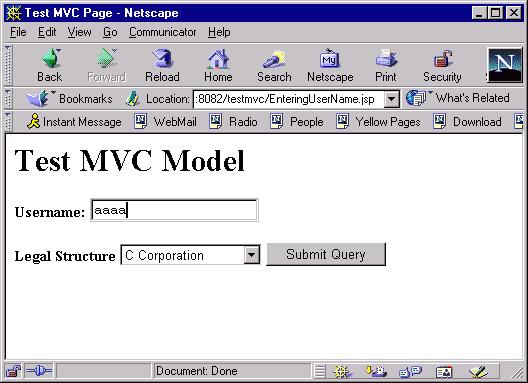Click the Search flashlight icon
This screenshot has width=528, height=383.
(x=274, y=59)
